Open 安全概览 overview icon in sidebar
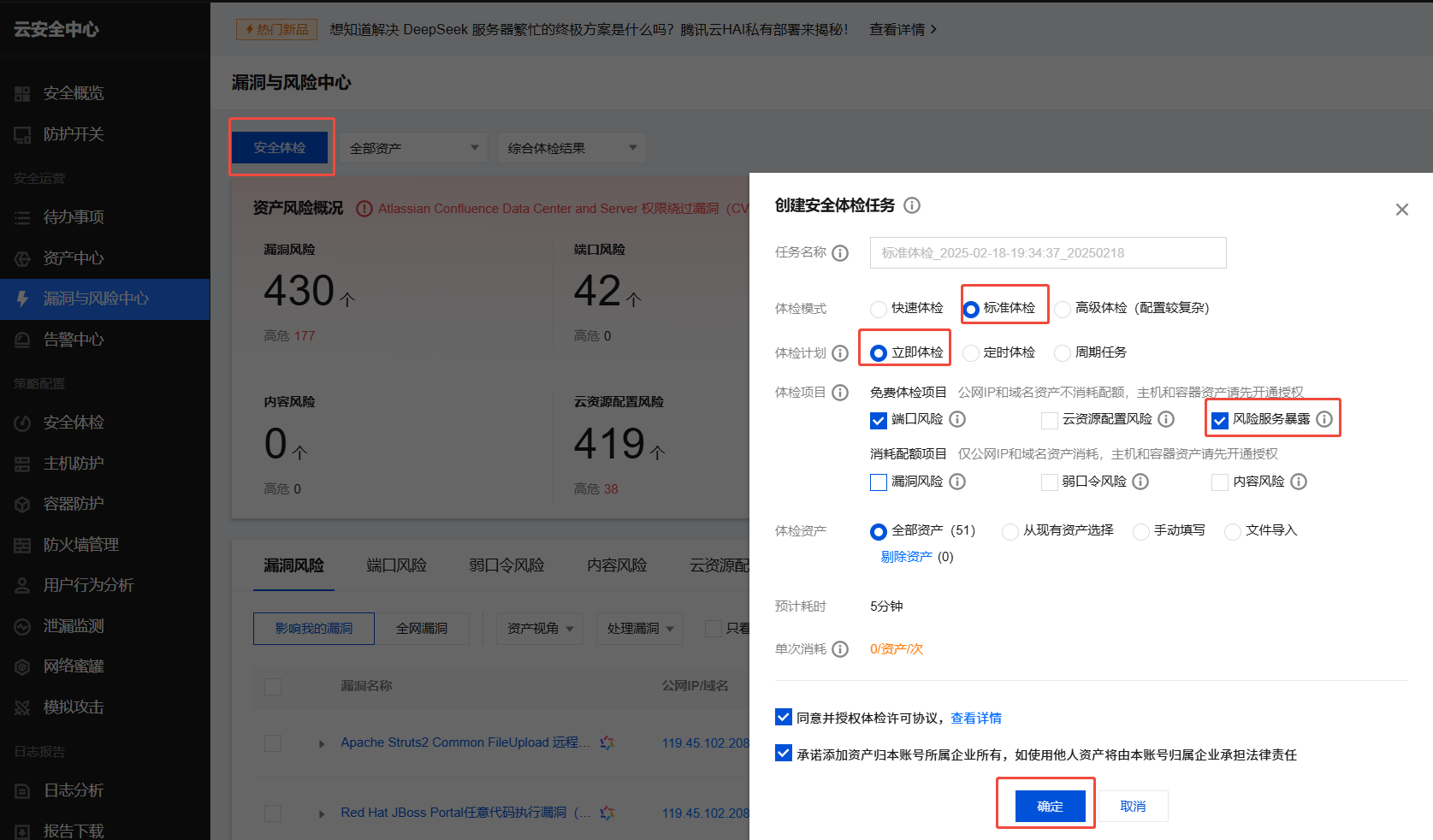This screenshot has height=840, width=1433. pos(22,93)
